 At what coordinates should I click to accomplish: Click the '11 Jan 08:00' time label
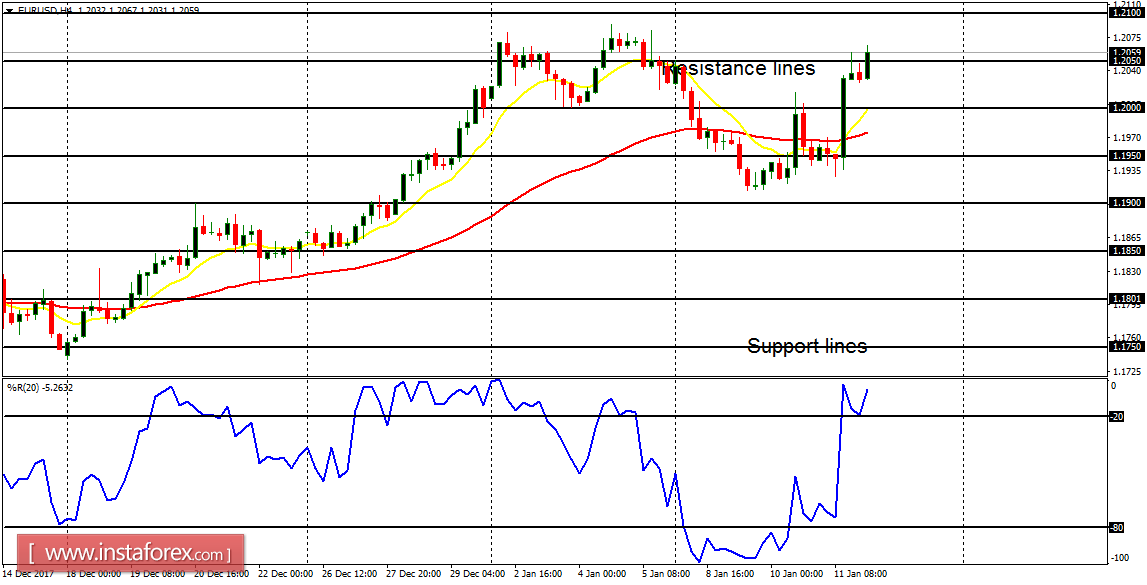tap(860, 574)
